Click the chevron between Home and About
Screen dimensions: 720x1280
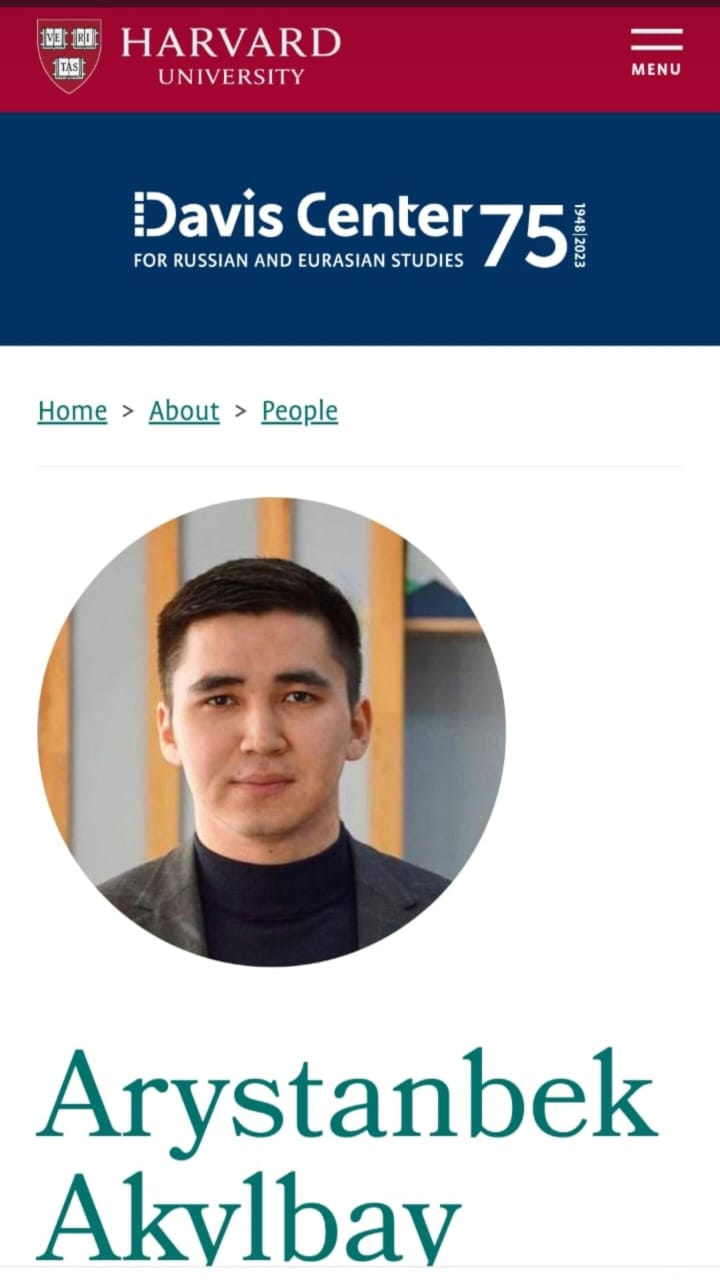(x=128, y=410)
